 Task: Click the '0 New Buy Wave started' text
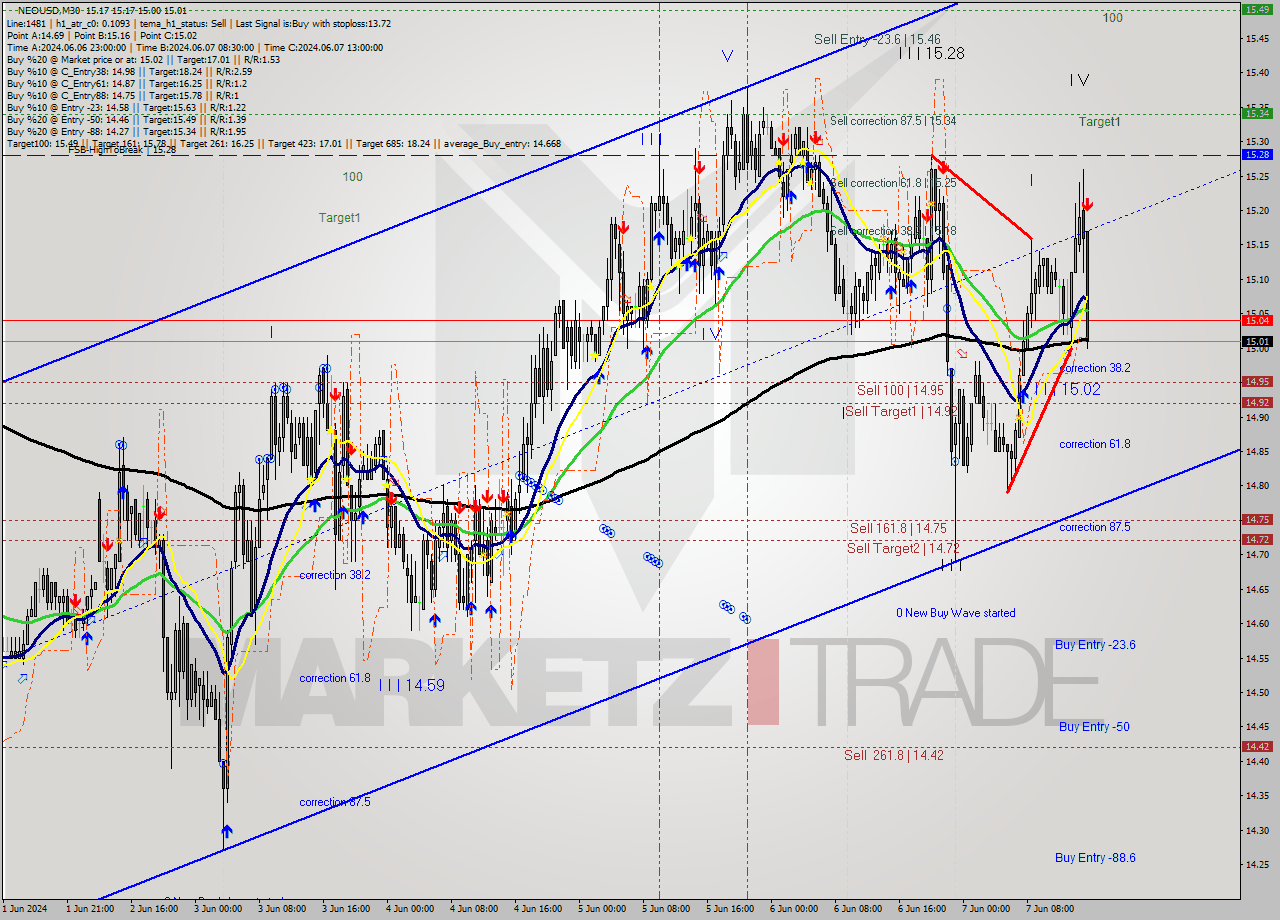pos(955,613)
